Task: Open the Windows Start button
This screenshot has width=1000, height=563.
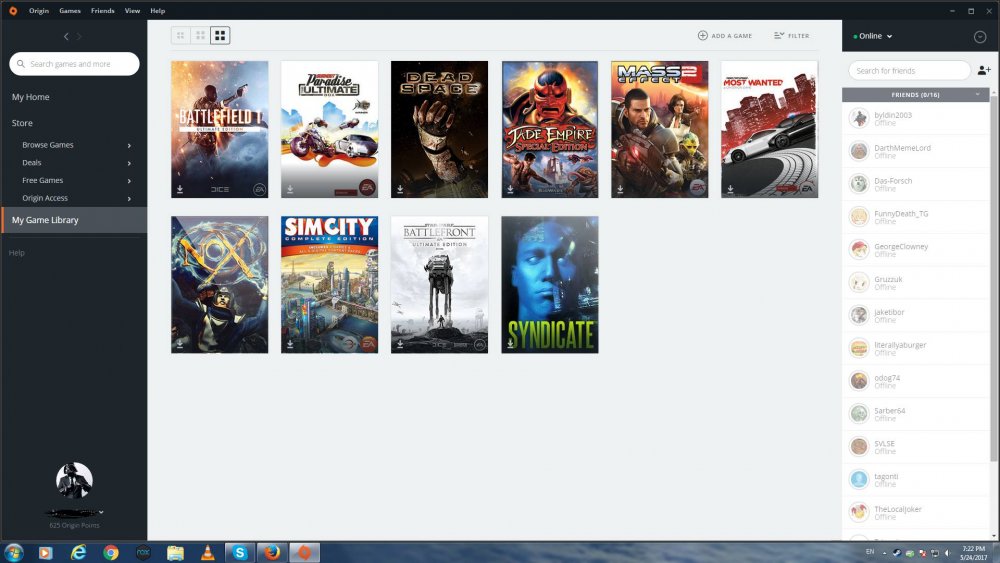Action: [13, 552]
